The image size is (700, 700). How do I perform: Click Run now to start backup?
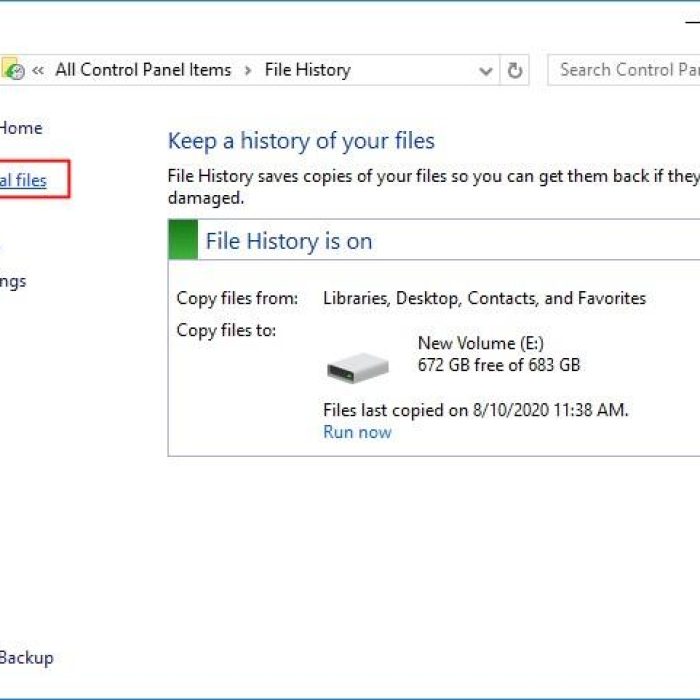point(357,432)
